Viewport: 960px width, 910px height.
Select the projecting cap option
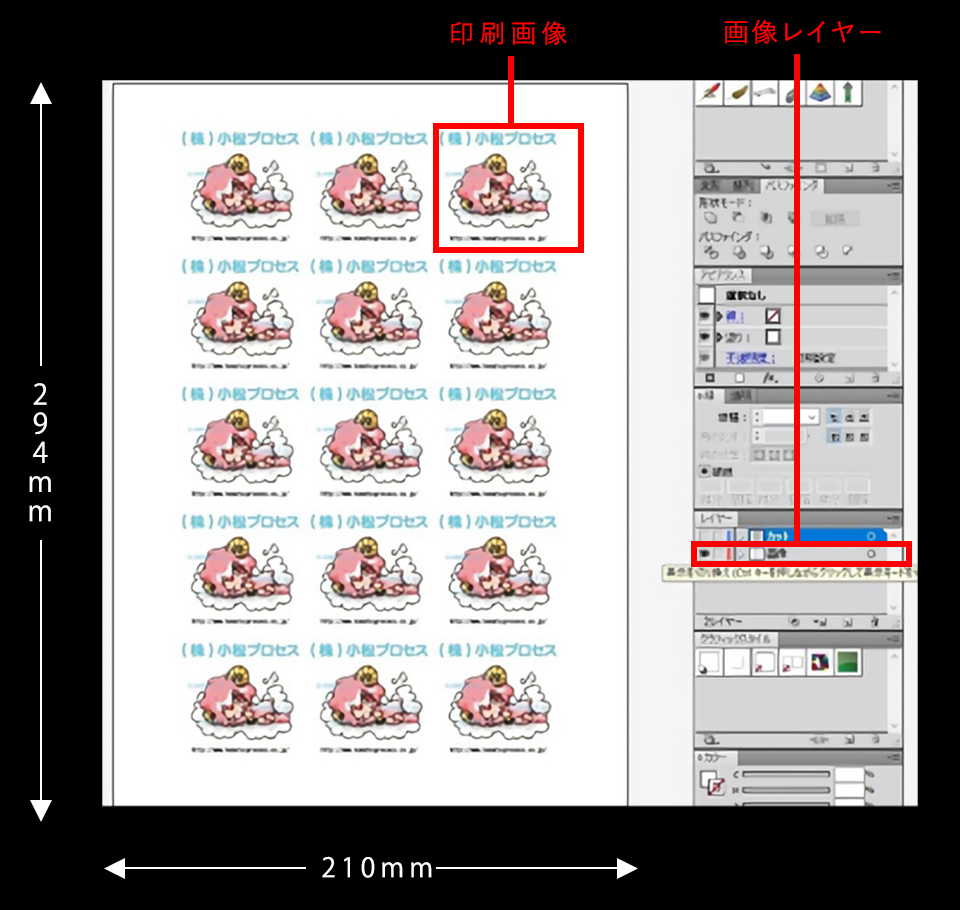(864, 417)
